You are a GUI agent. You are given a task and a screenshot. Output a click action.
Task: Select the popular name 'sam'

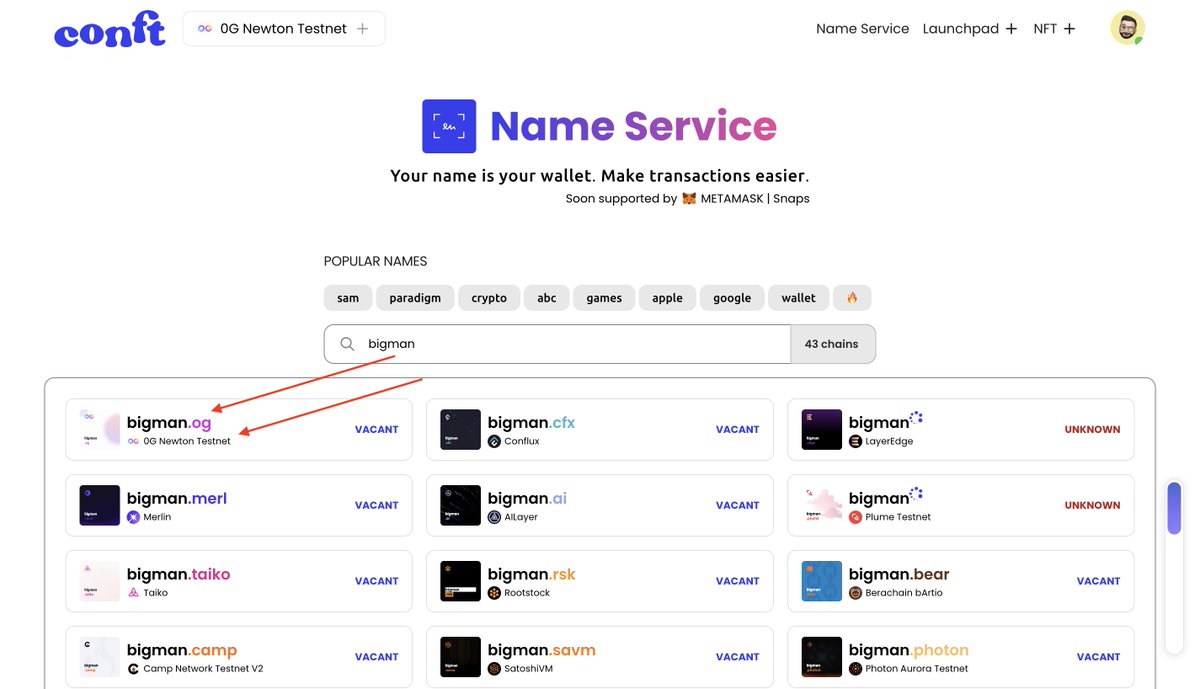pyautogui.click(x=348, y=298)
